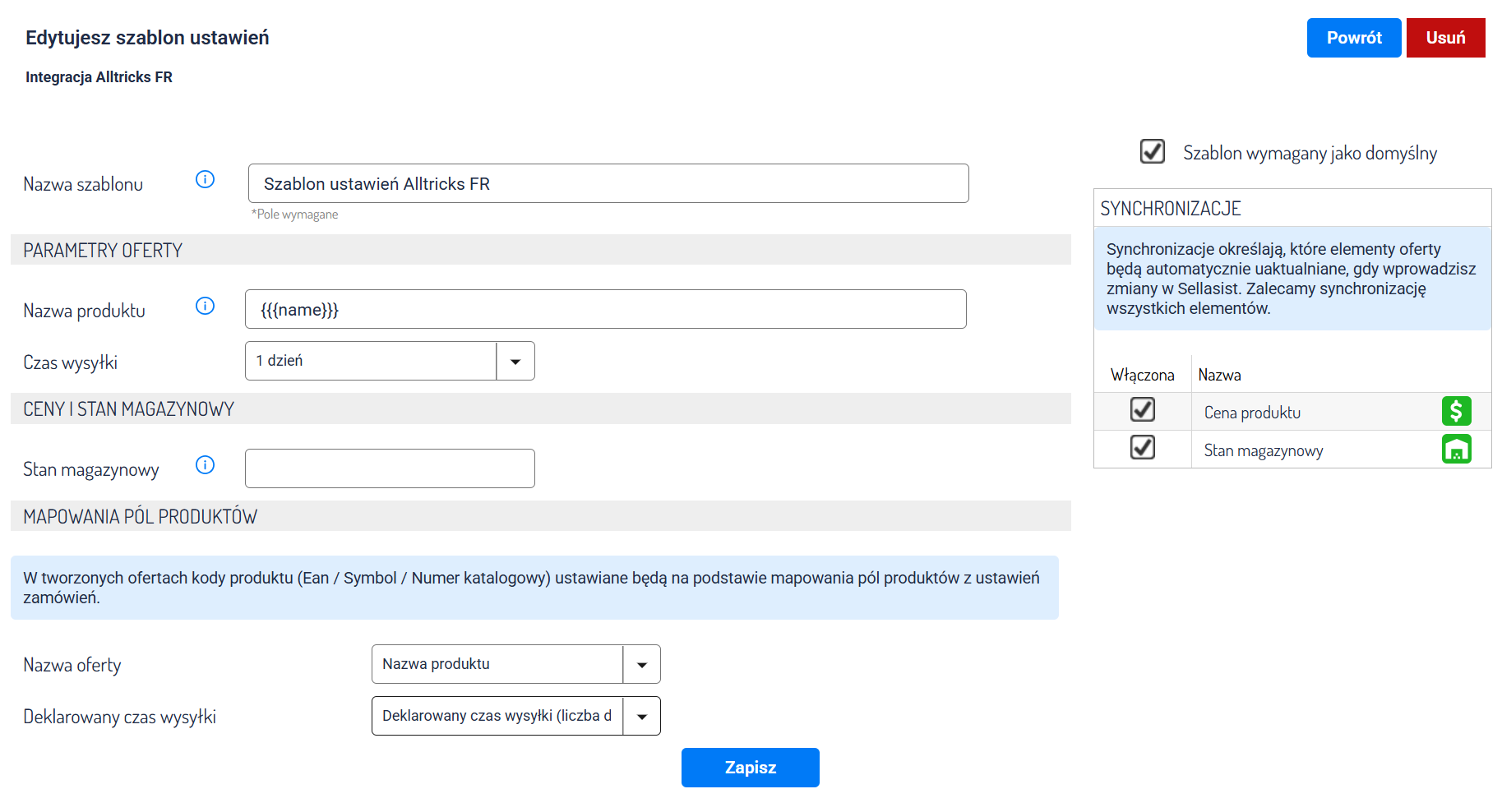Screen dimensions: 1502x812
Task: Uncheck Stan magazynowy synchronization checkbox
Action: 1142,447
